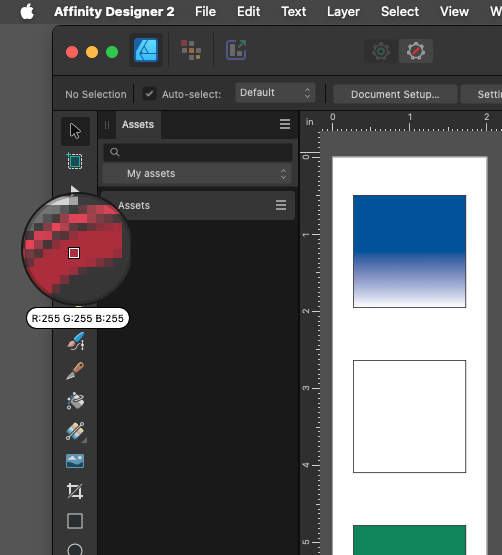The image size is (502, 555).
Task: Open the Assets subcategory hamburger menu
Action: coord(281,205)
